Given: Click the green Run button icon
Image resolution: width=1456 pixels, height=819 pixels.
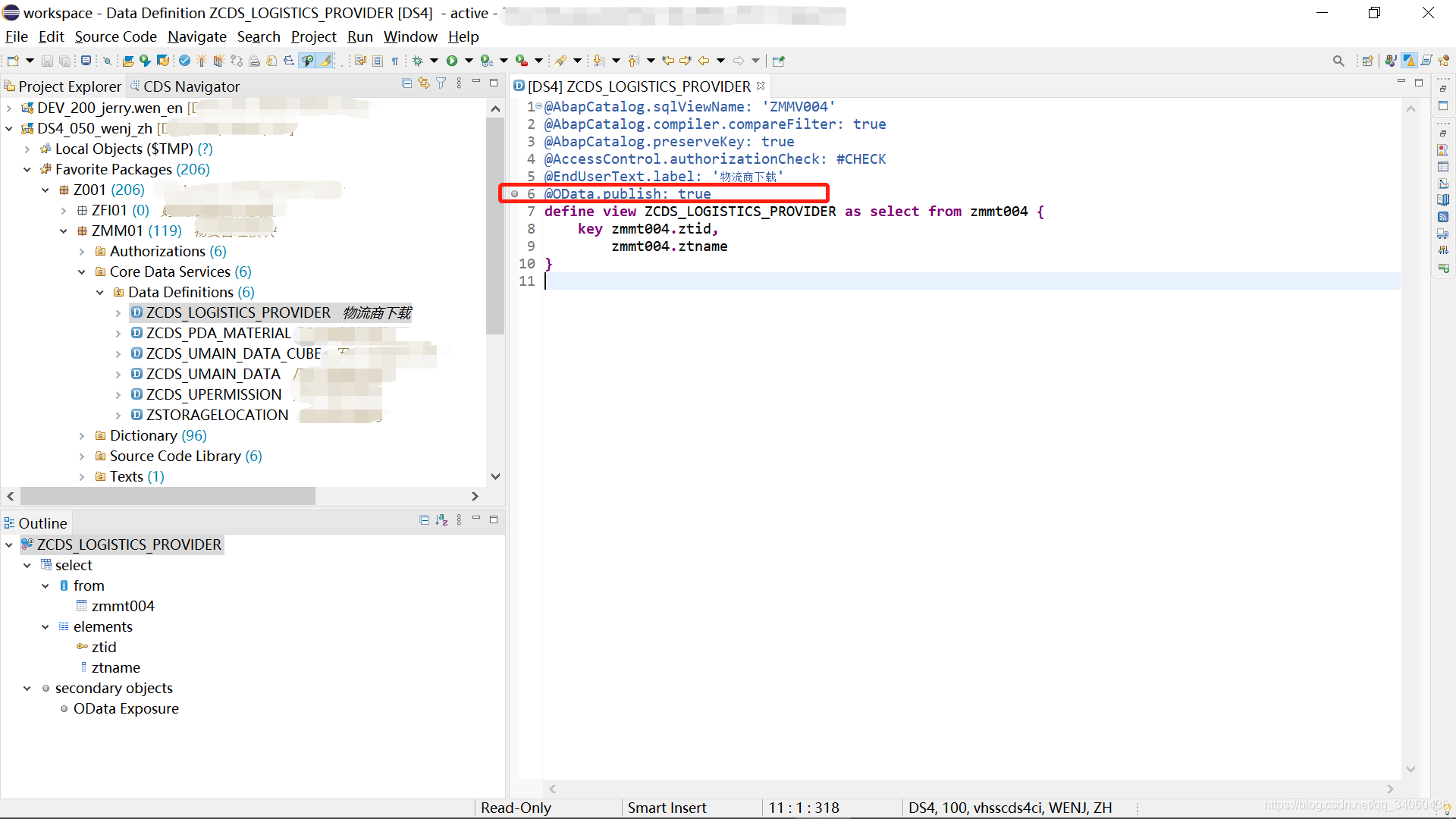Looking at the screenshot, I should pos(452,61).
